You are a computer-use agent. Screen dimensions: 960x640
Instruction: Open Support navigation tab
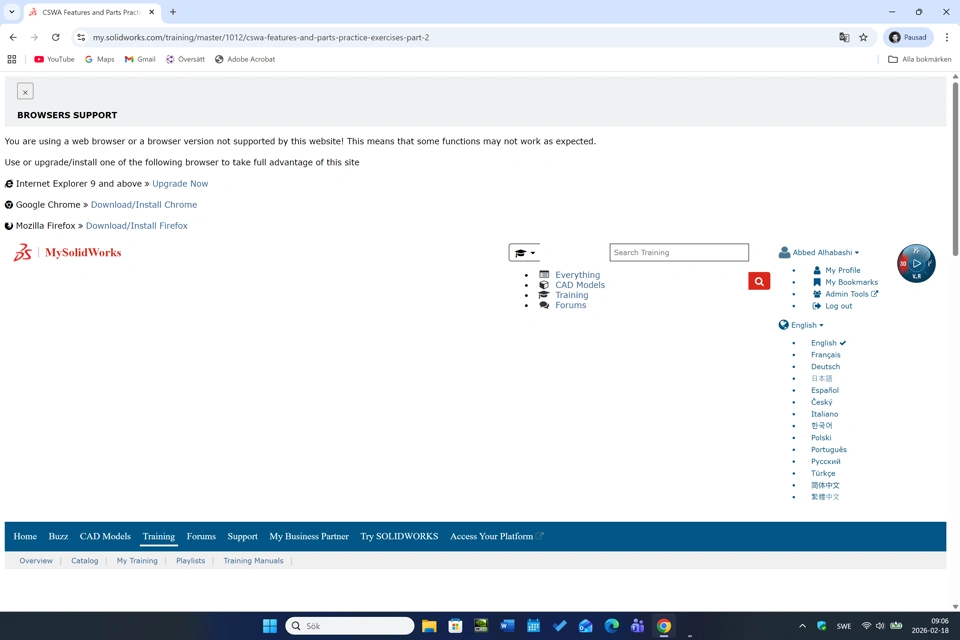(242, 536)
